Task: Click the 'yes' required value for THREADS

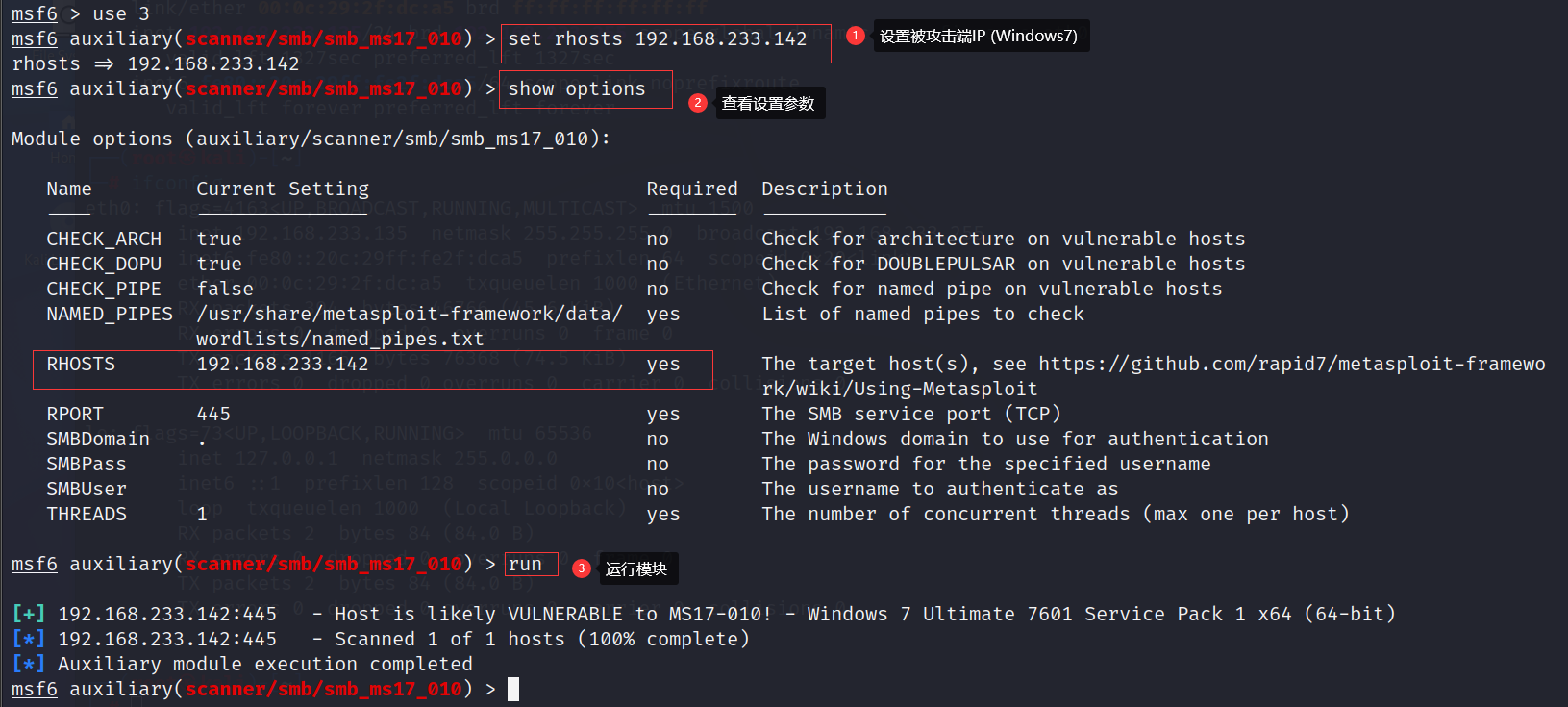Action: (663, 516)
